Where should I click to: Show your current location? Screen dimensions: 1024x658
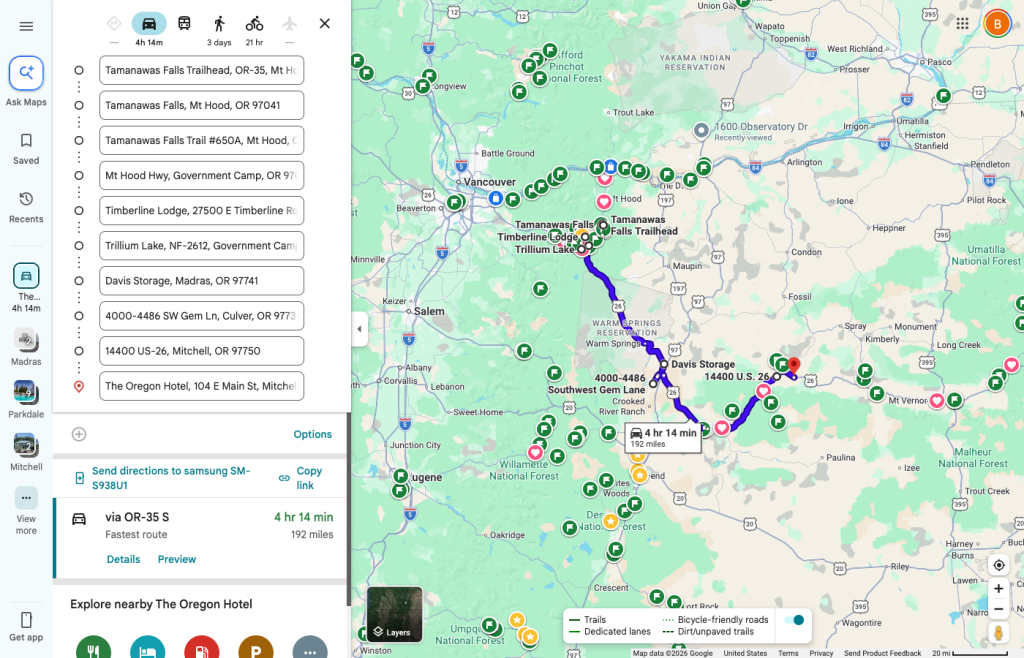pos(999,565)
